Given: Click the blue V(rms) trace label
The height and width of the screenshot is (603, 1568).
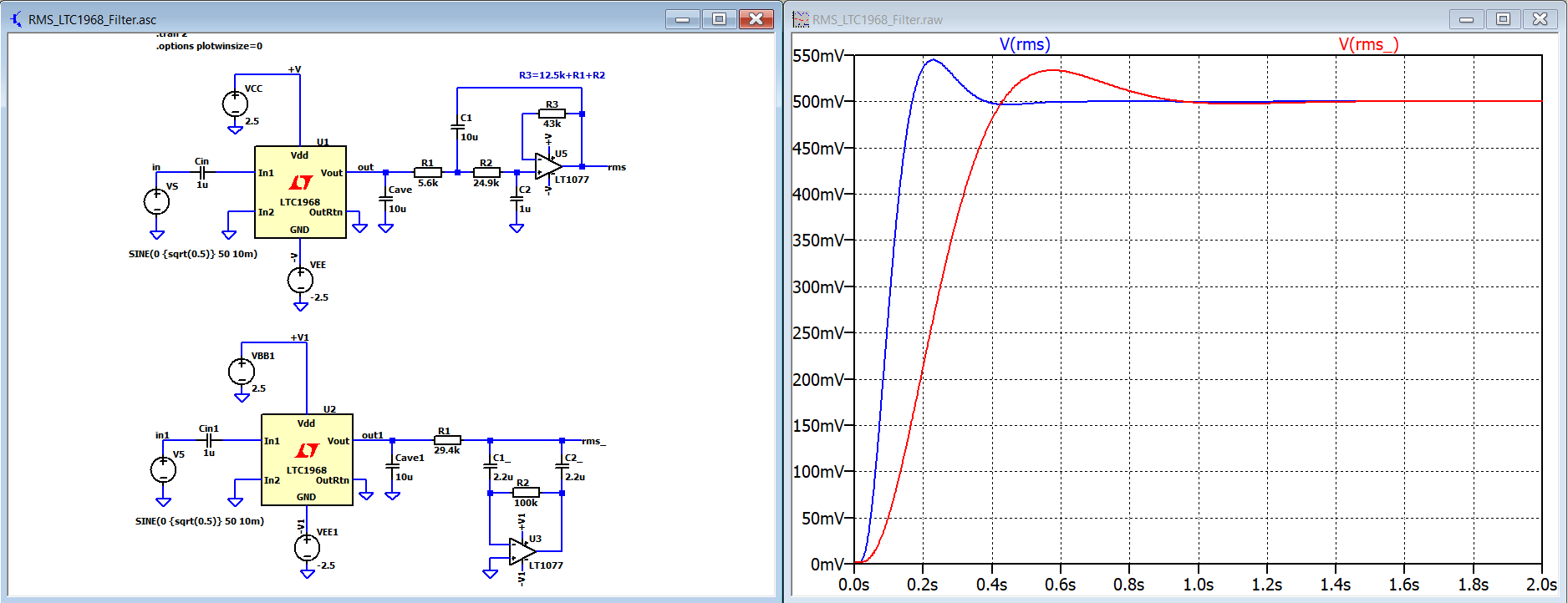Looking at the screenshot, I should coord(1025,44).
